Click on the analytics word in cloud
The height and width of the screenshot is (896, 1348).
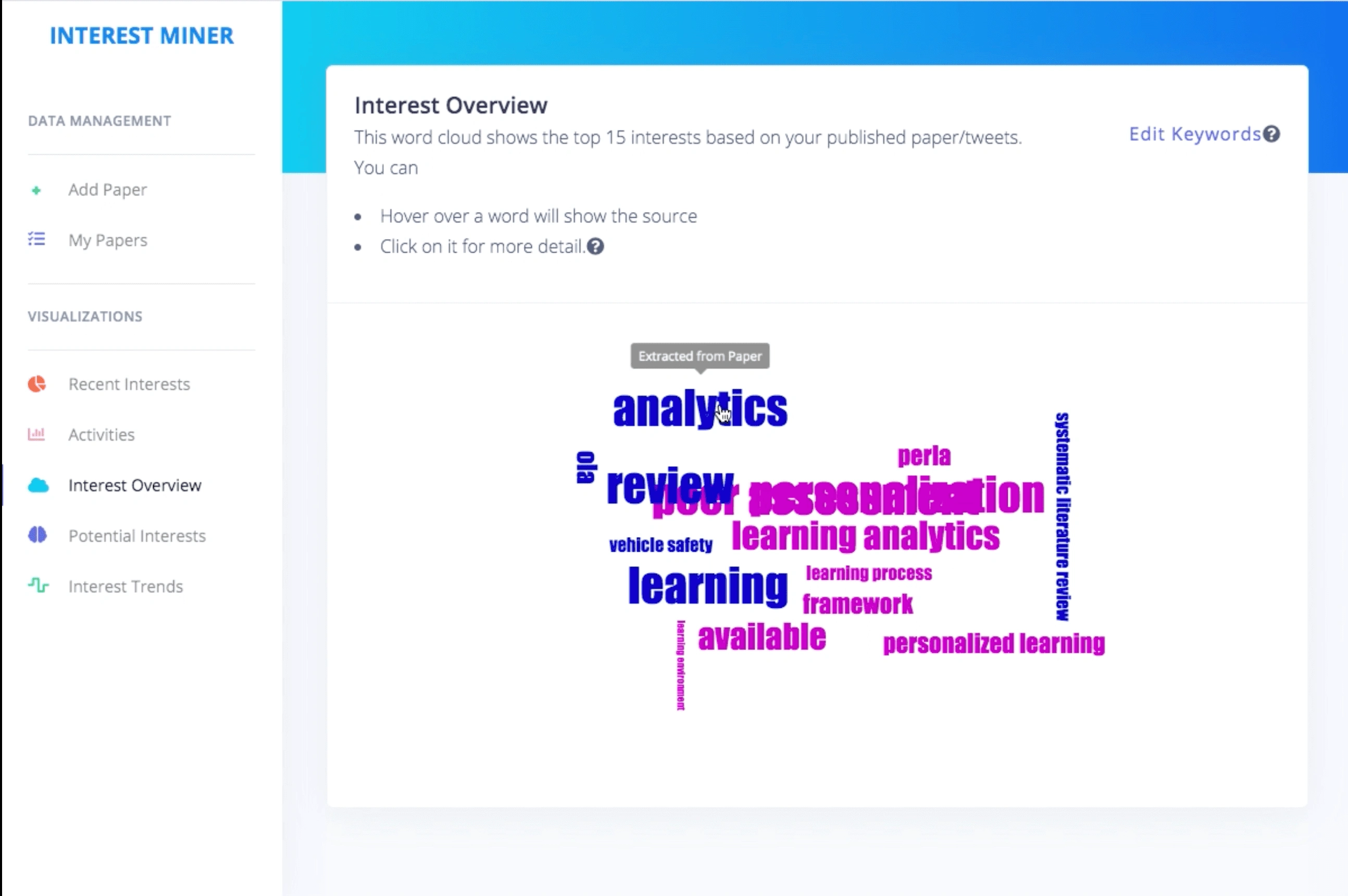tap(700, 407)
